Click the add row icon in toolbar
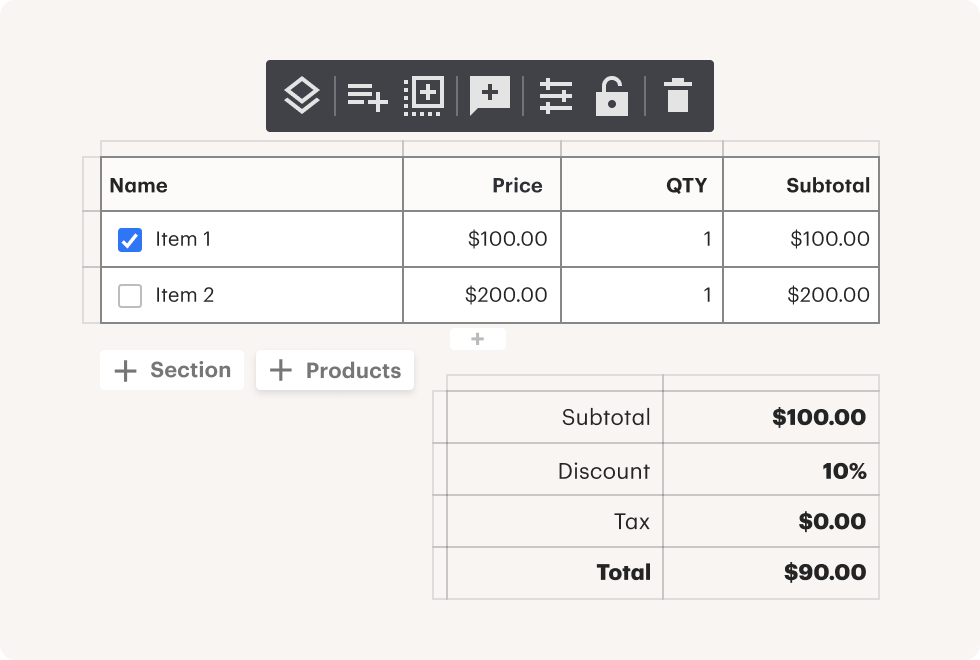The height and width of the screenshot is (660, 980). point(368,97)
